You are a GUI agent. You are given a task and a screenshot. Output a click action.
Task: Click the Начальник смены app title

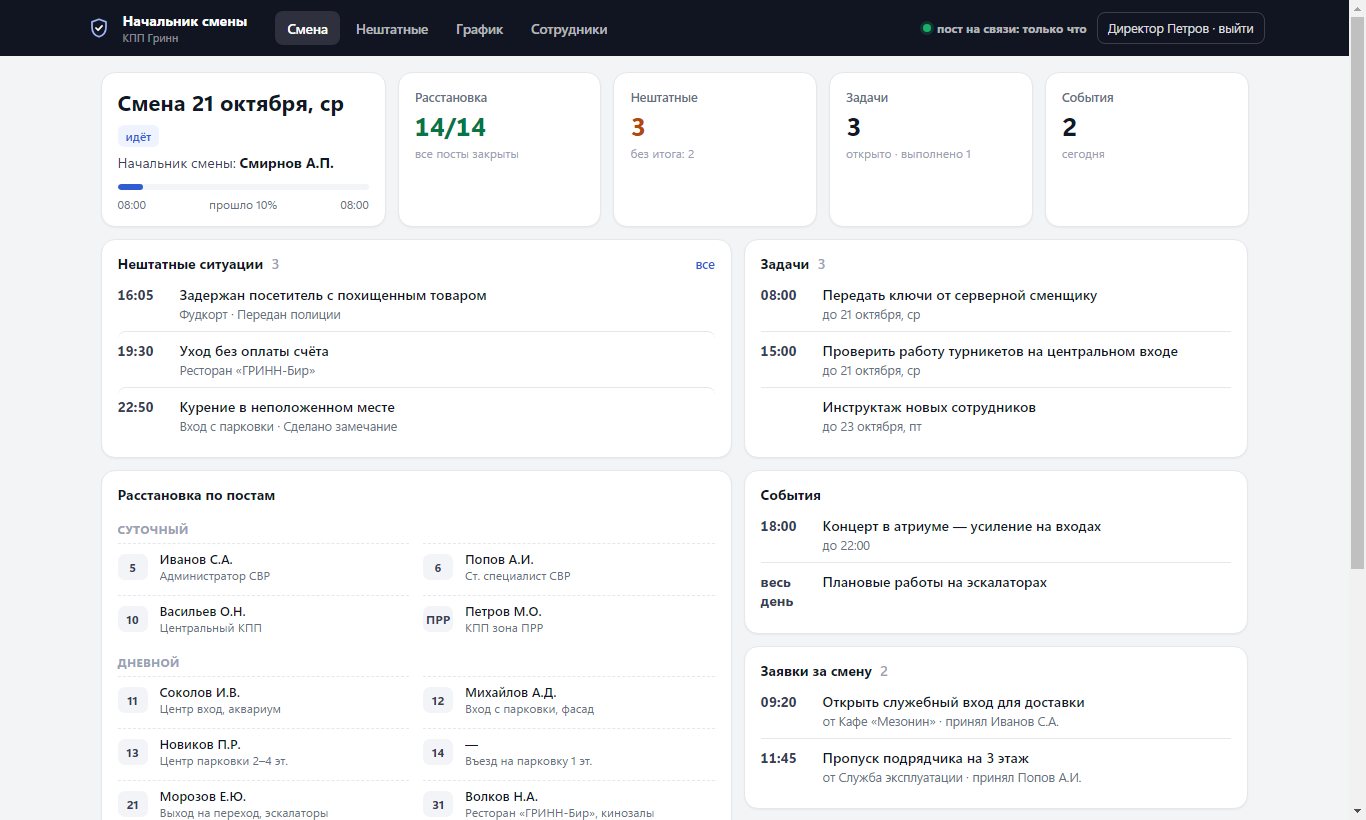185,20
